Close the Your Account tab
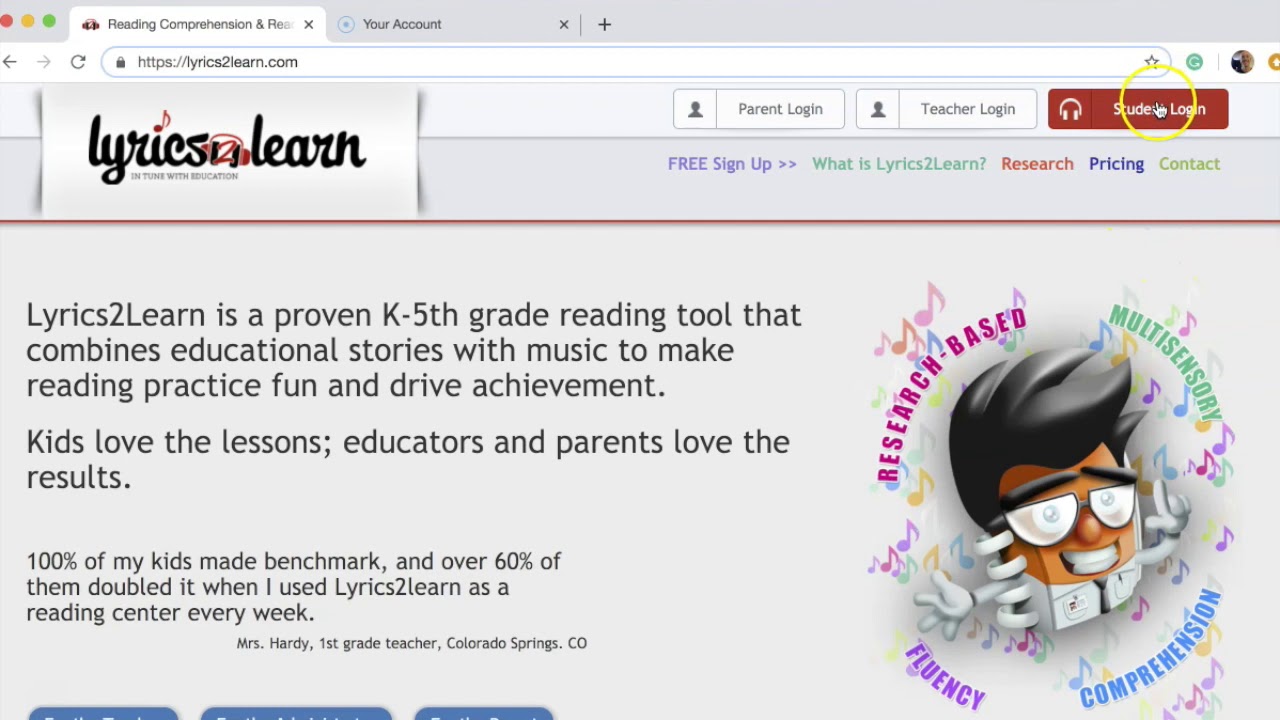The image size is (1280, 720). pyautogui.click(x=564, y=24)
